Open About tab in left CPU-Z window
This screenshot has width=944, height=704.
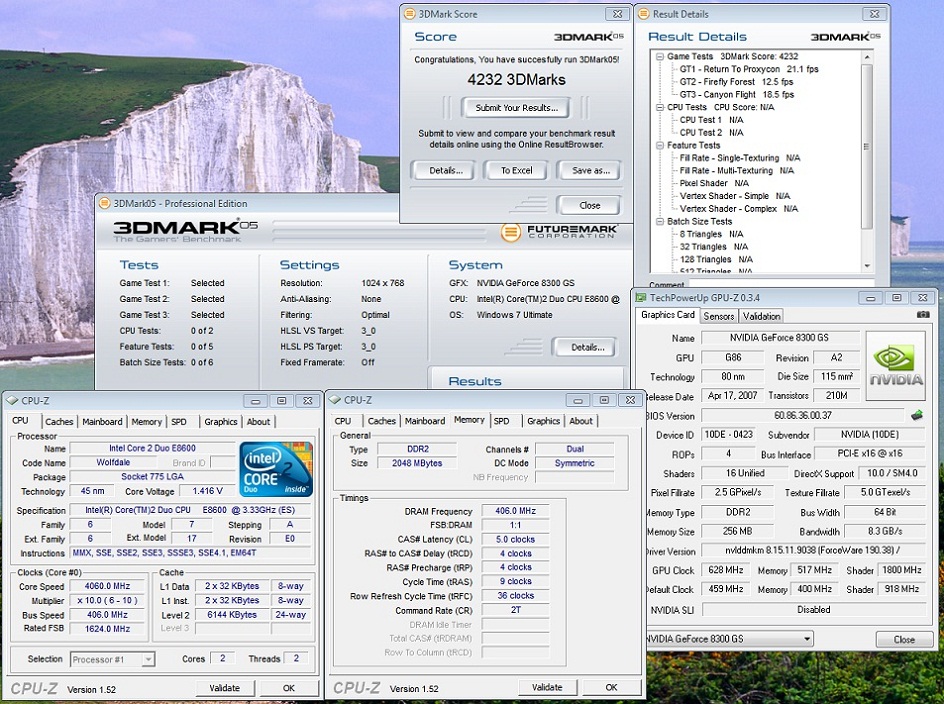[x=258, y=422]
